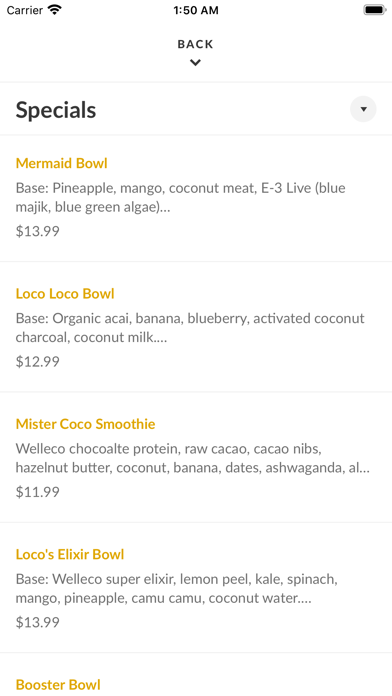Tap the Wi-Fi status icon
Viewport: 392px width, 696px height.
click(x=55, y=10)
